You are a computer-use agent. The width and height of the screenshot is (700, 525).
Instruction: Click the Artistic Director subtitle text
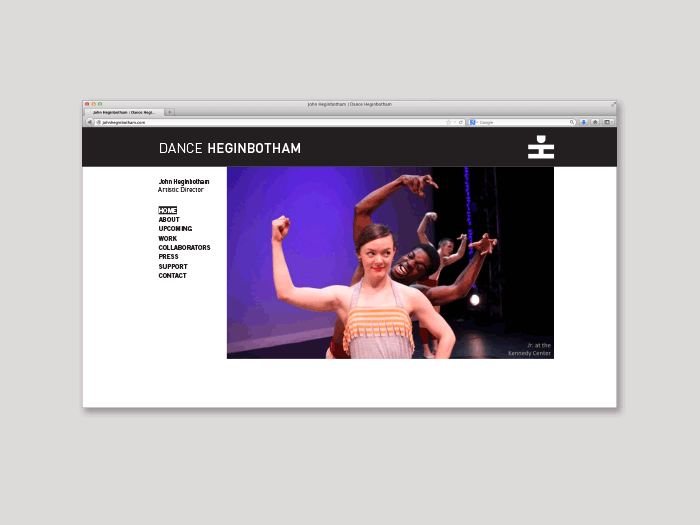pos(180,190)
